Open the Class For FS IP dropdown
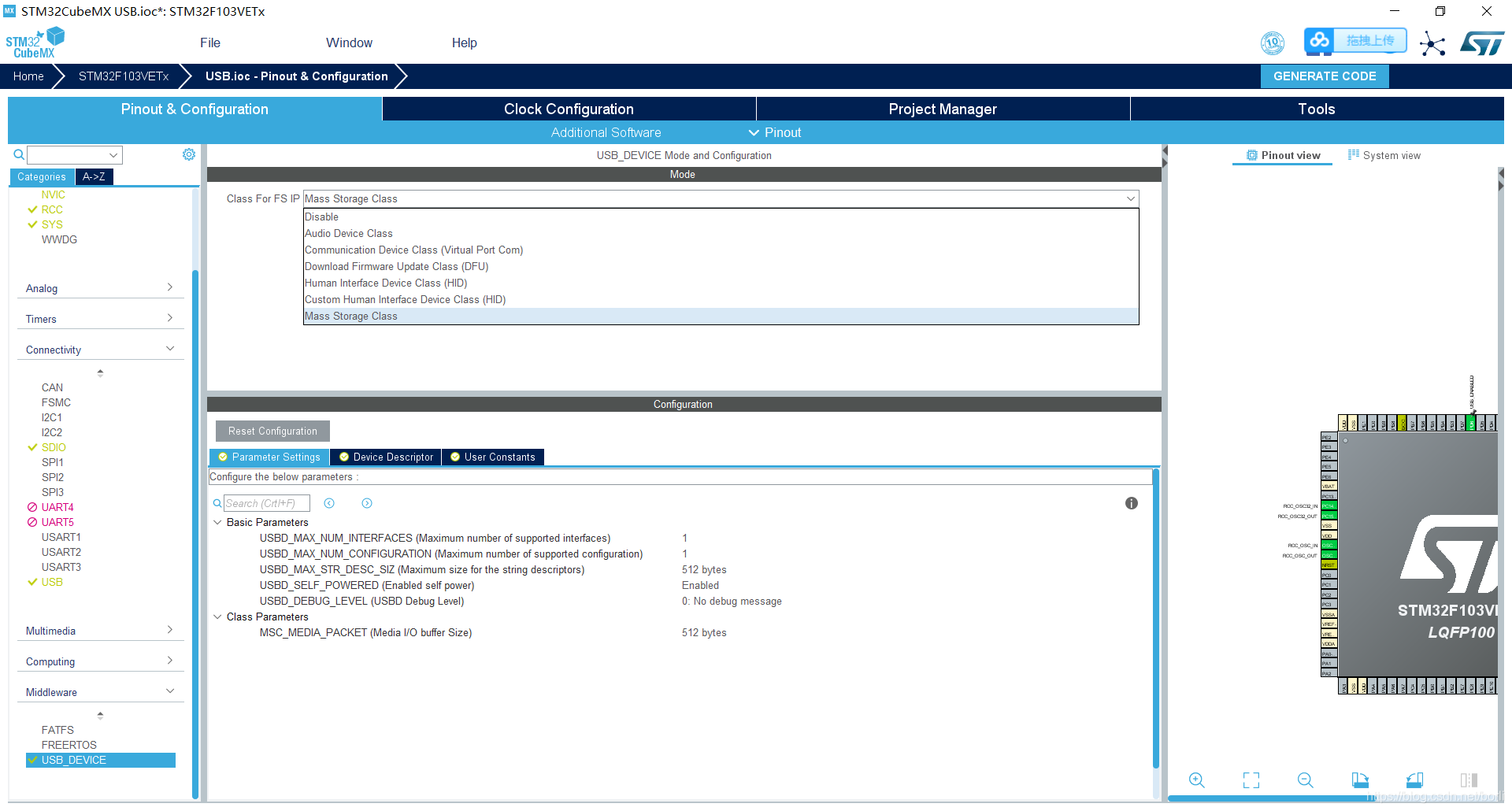The image size is (1512, 811). pos(721,198)
